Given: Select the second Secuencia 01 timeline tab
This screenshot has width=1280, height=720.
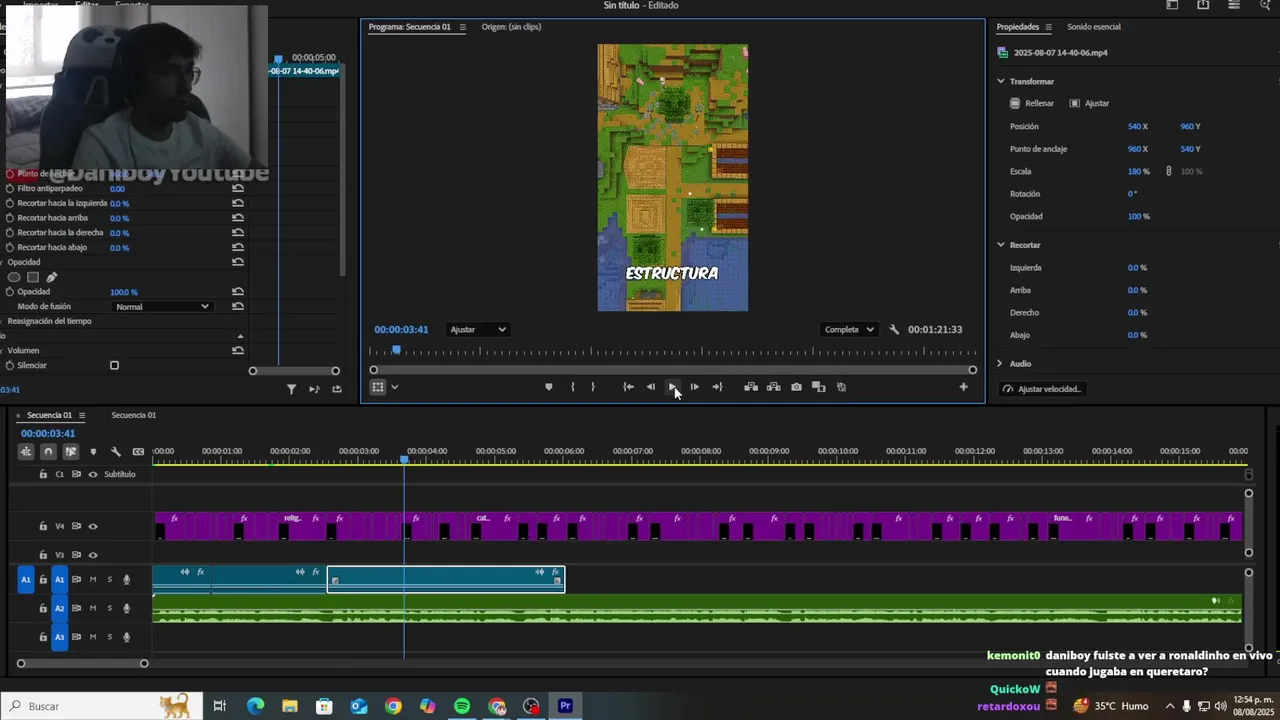Looking at the screenshot, I should [x=133, y=415].
